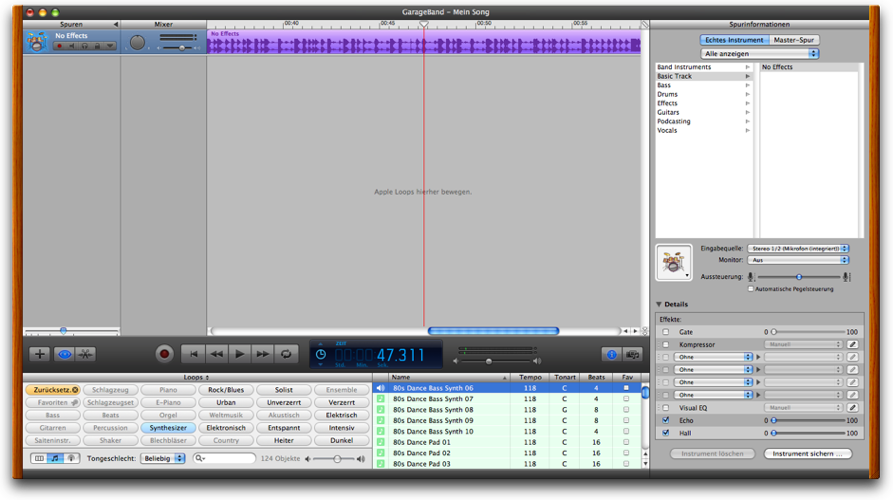Open the track editor scissors button

pos(86,354)
